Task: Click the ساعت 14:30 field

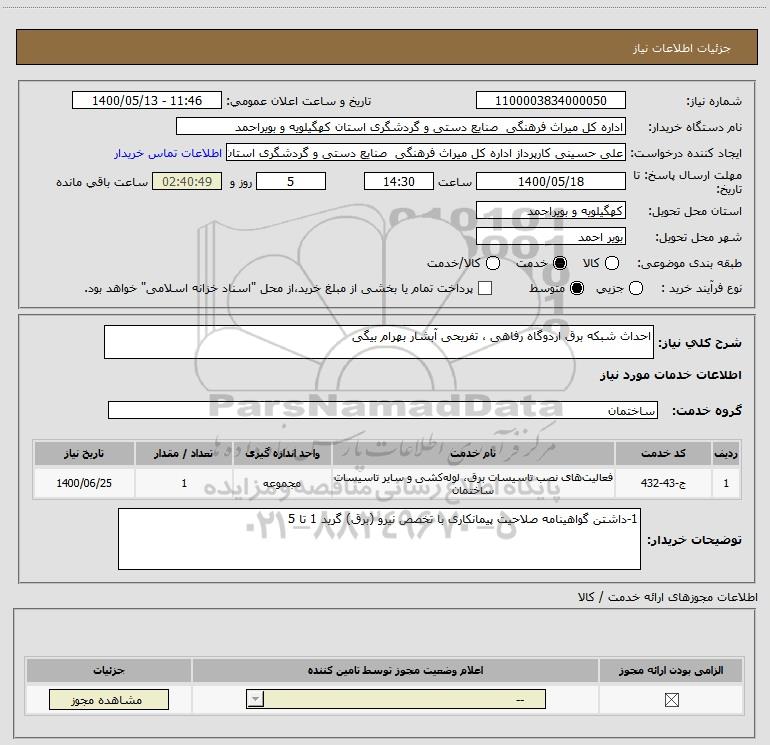Action: (x=399, y=181)
